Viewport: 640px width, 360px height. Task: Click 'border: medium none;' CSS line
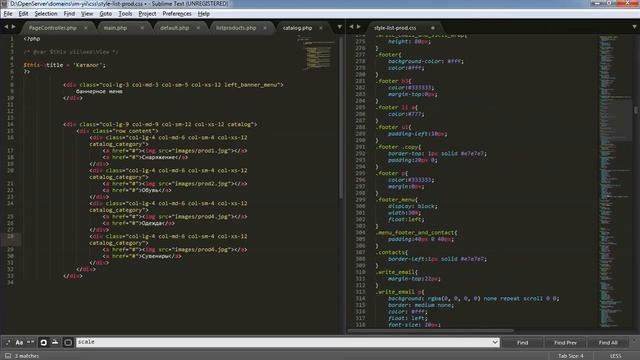pos(420,305)
